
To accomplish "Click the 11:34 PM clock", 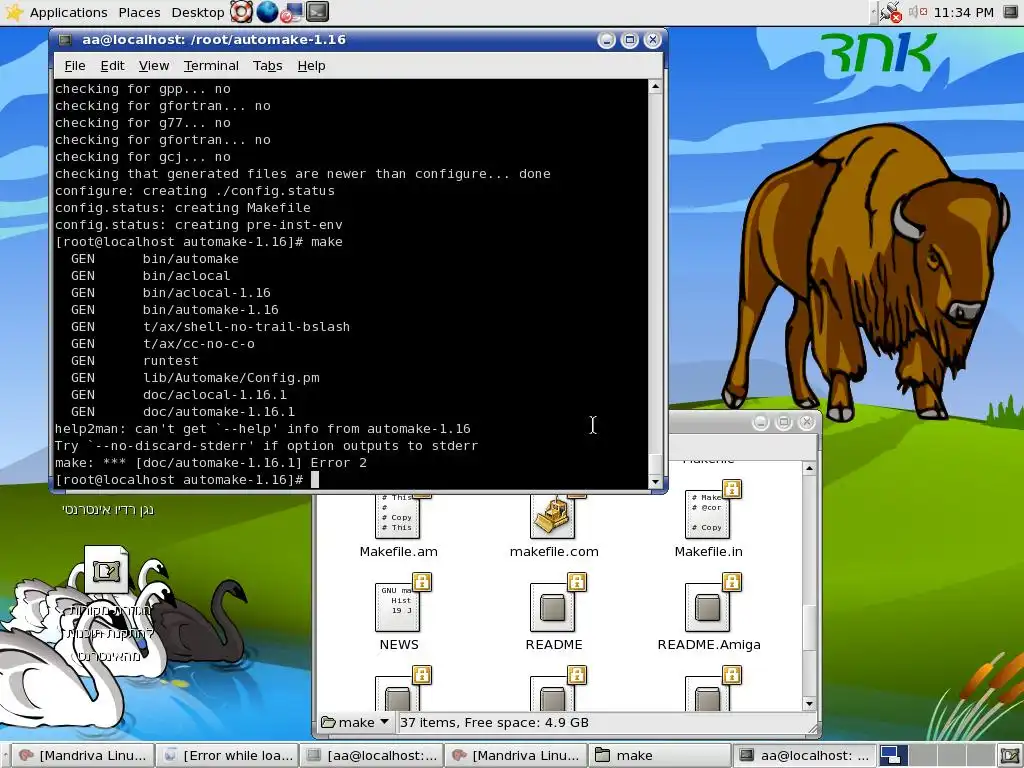I will point(963,12).
